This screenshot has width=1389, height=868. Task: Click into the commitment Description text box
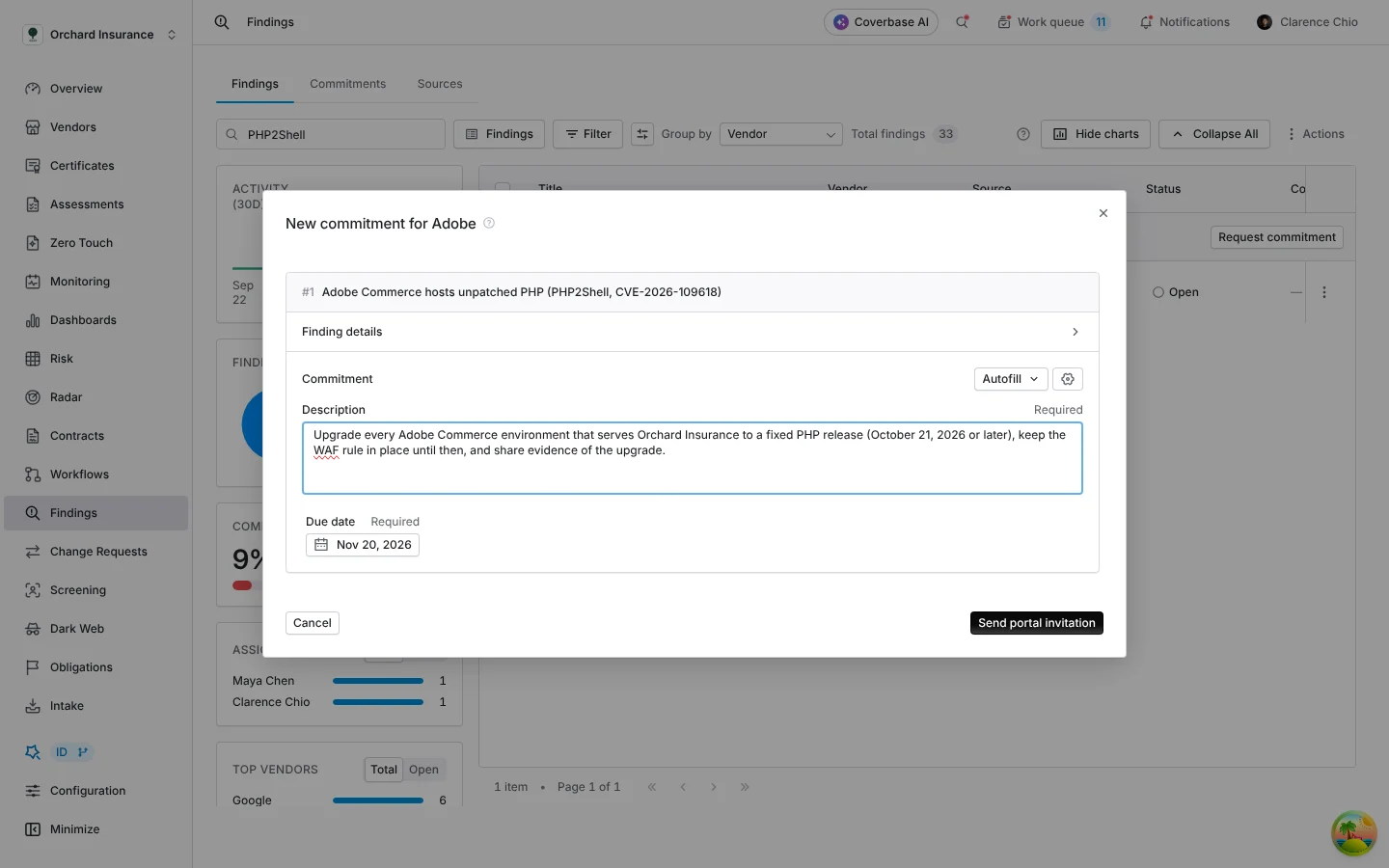(x=693, y=458)
